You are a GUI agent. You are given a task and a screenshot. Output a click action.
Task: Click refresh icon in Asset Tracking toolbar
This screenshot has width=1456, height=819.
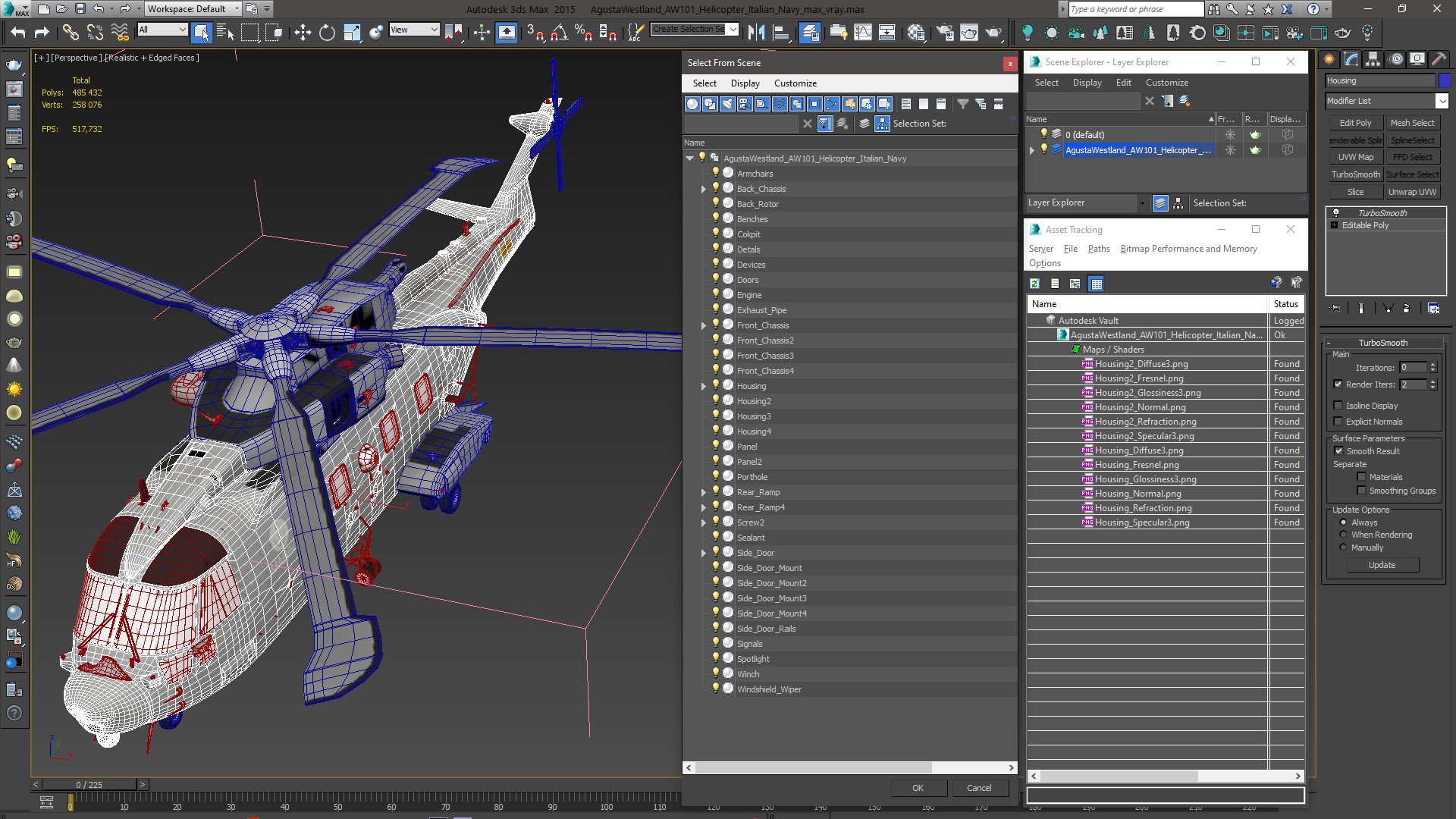1034,284
